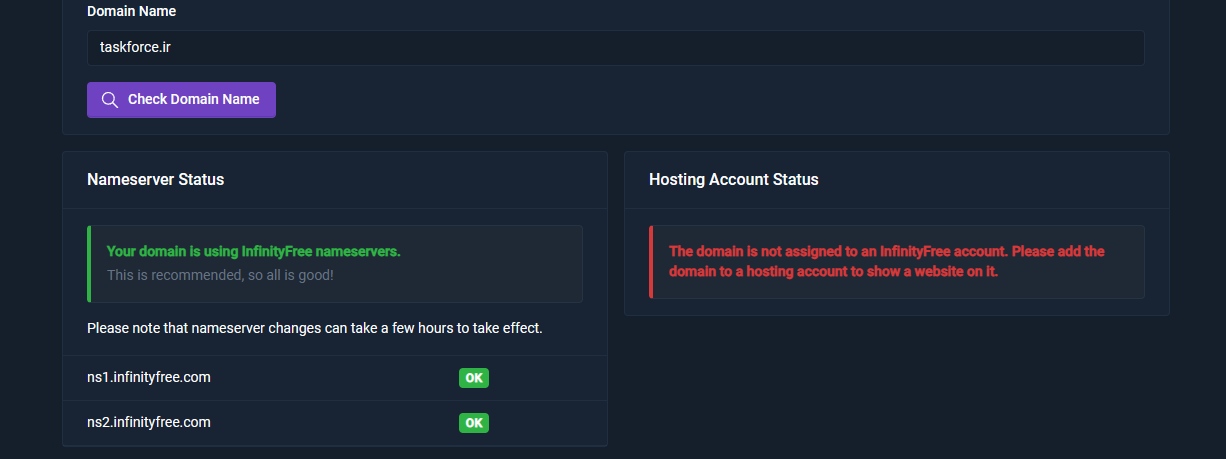Click the green accent bar of nameserver alert
This screenshot has width=1226, height=459.
[89, 264]
